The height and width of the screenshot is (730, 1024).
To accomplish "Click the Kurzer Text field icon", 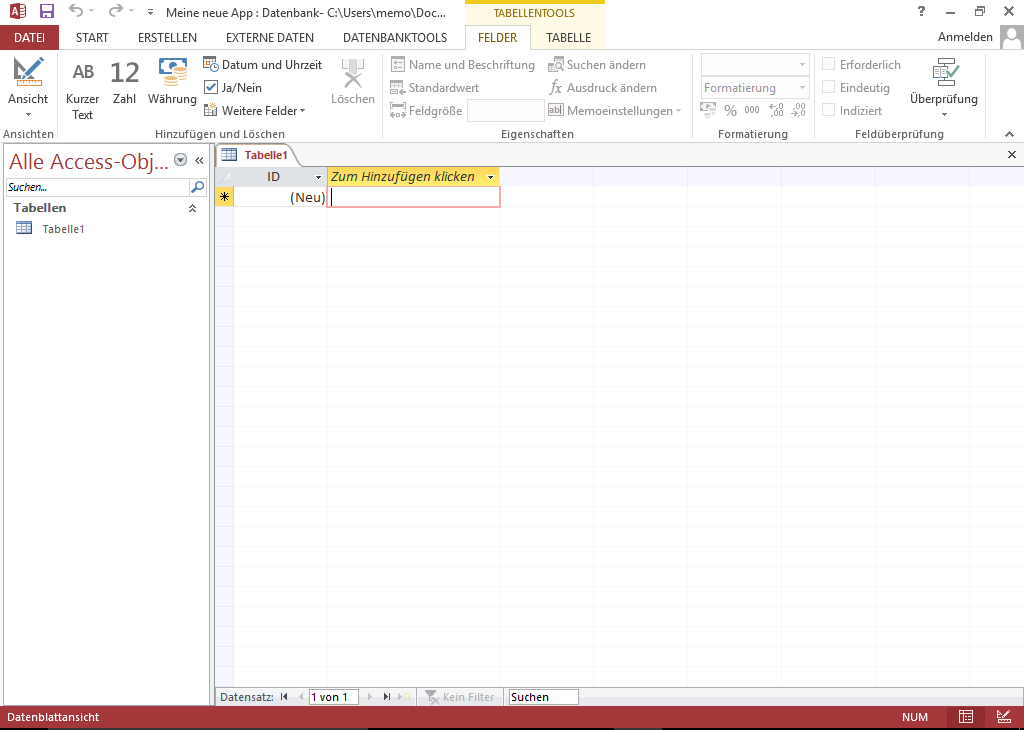I will (x=83, y=72).
